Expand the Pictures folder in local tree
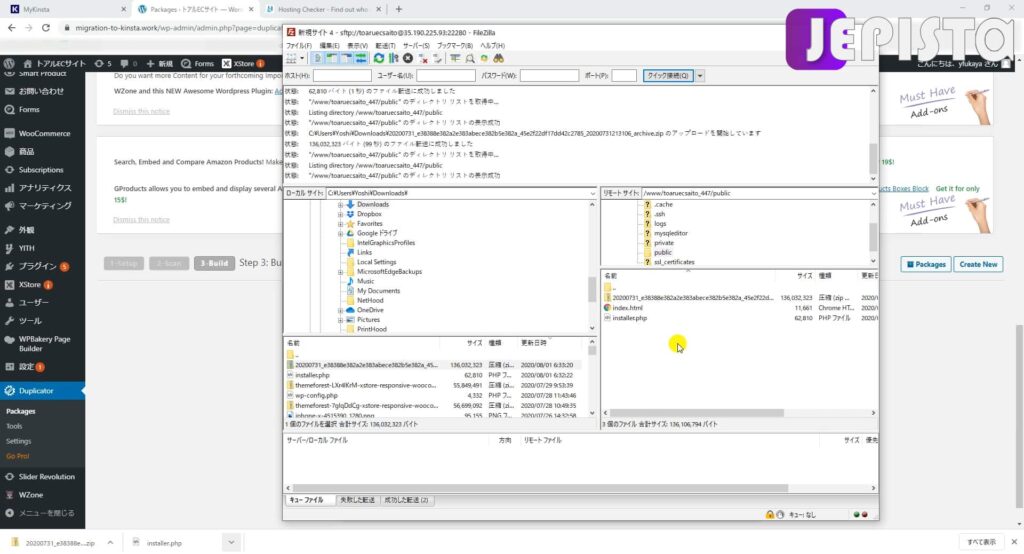 click(340, 320)
